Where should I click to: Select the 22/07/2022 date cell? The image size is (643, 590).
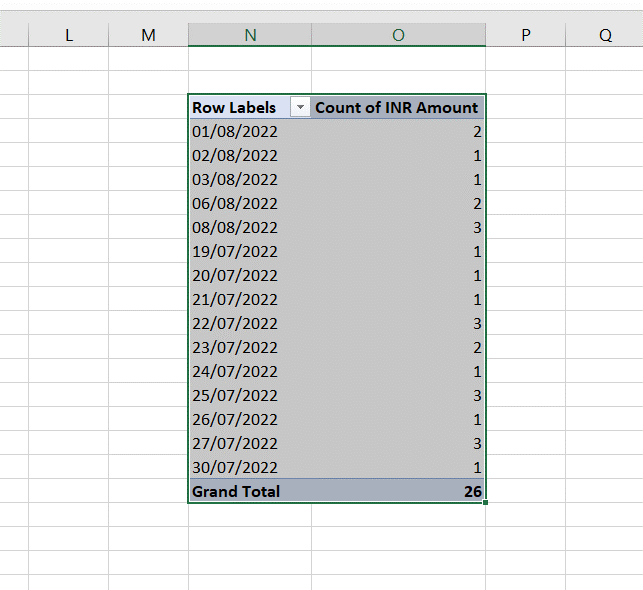(236, 324)
